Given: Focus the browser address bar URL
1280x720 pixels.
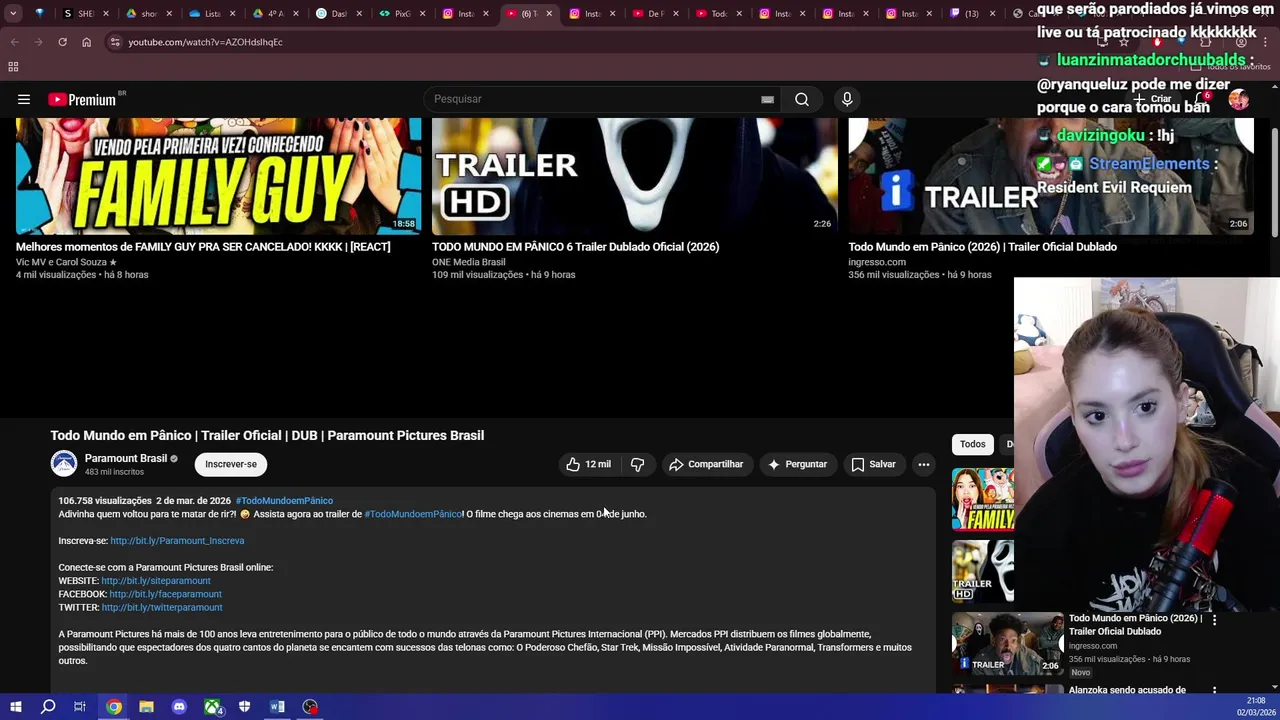Looking at the screenshot, I should tap(205, 42).
